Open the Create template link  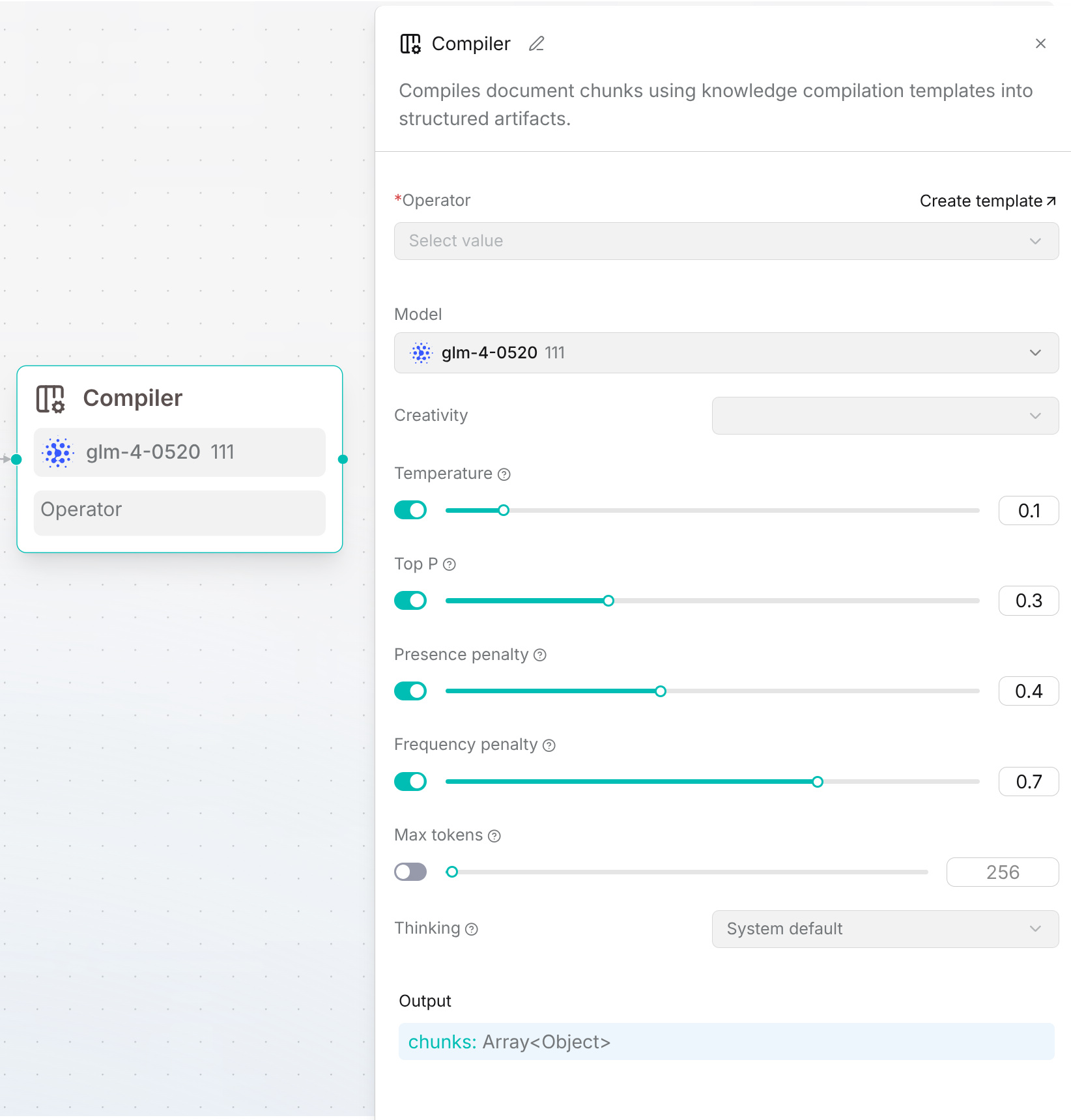(x=988, y=201)
